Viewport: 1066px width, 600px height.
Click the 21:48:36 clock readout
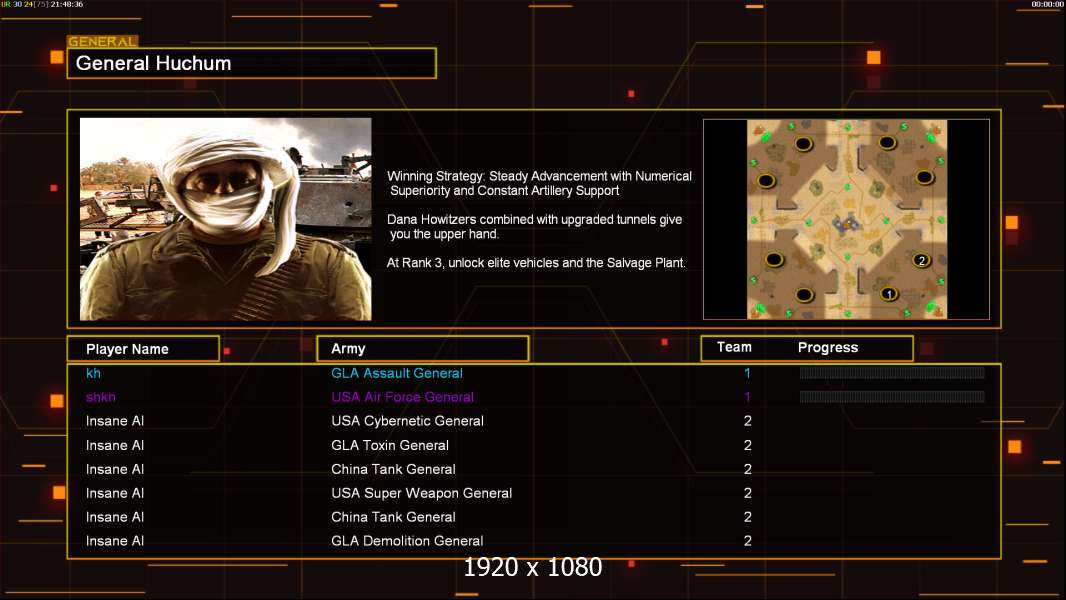tap(67, 4)
